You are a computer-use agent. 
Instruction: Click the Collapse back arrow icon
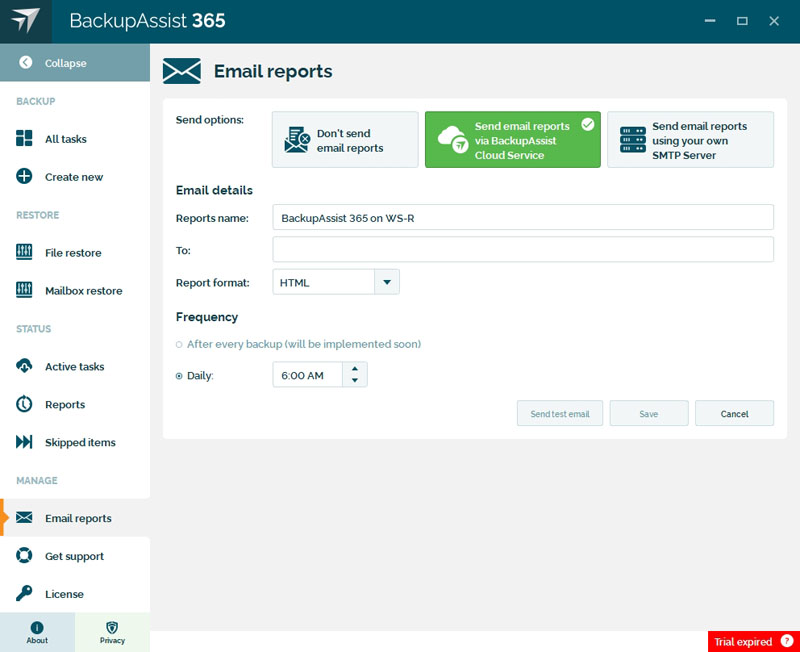(x=26, y=62)
